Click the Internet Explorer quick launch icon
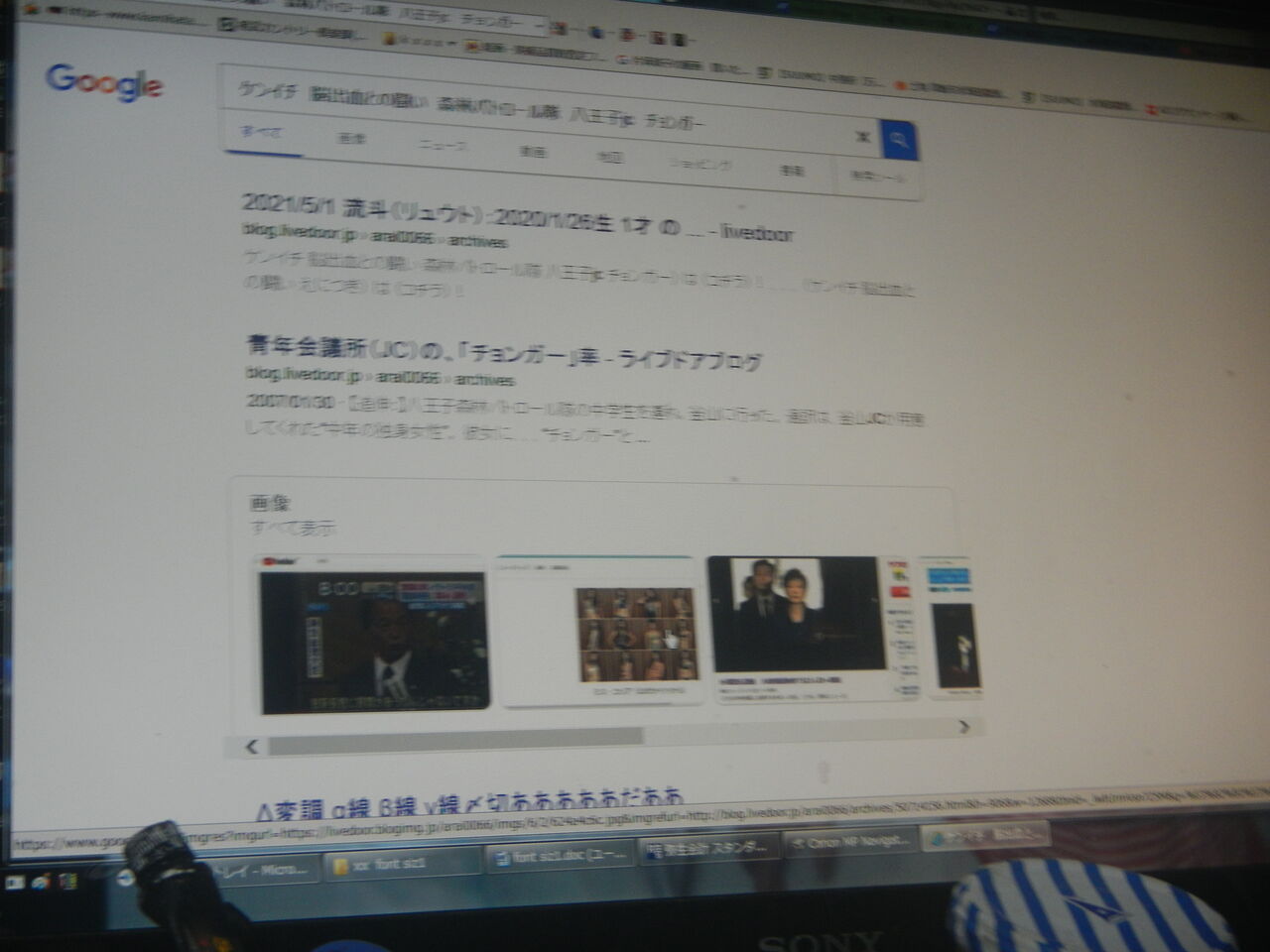 (x=42, y=881)
